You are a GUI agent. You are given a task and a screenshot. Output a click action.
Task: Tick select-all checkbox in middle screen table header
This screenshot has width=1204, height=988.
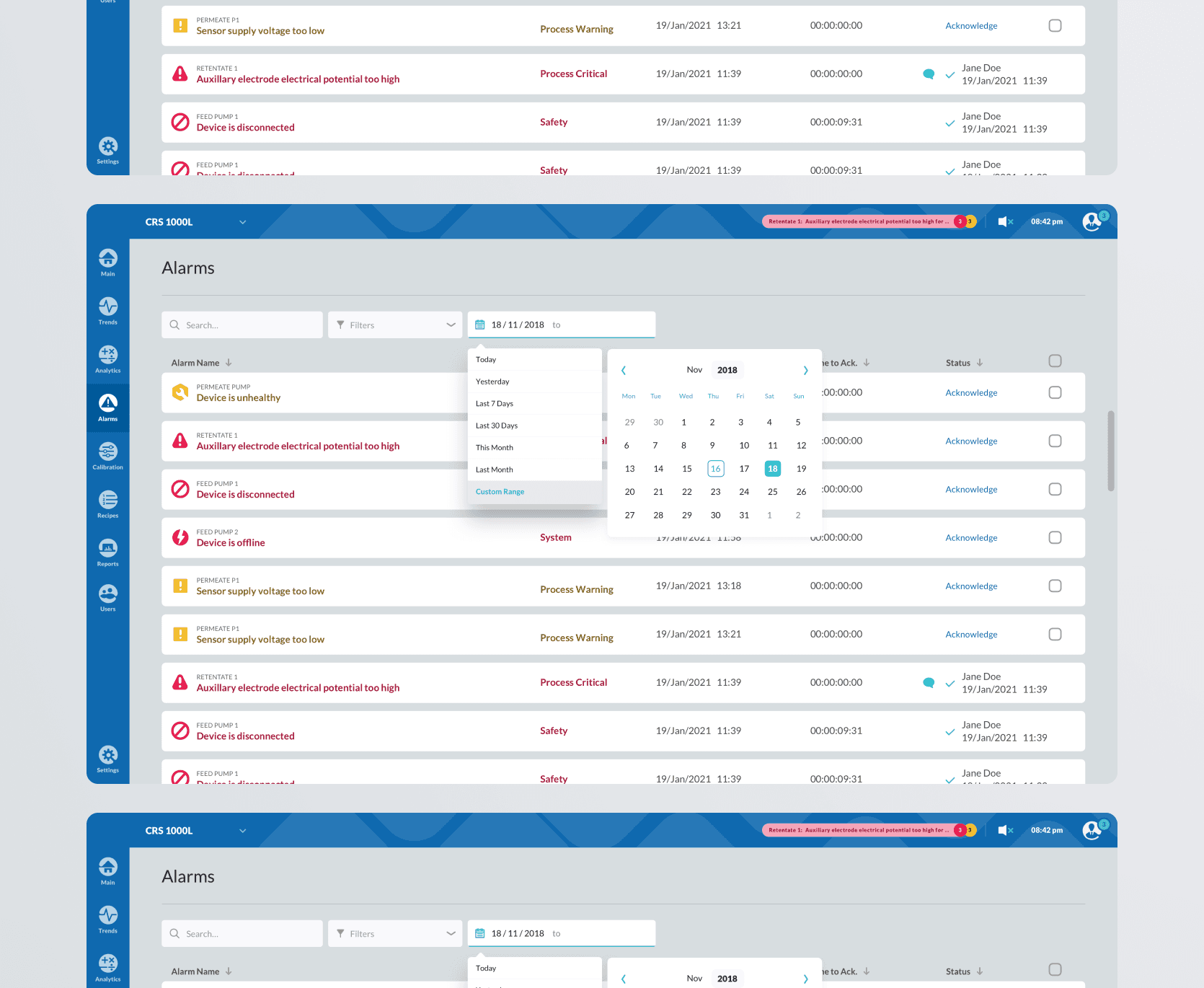[1055, 361]
